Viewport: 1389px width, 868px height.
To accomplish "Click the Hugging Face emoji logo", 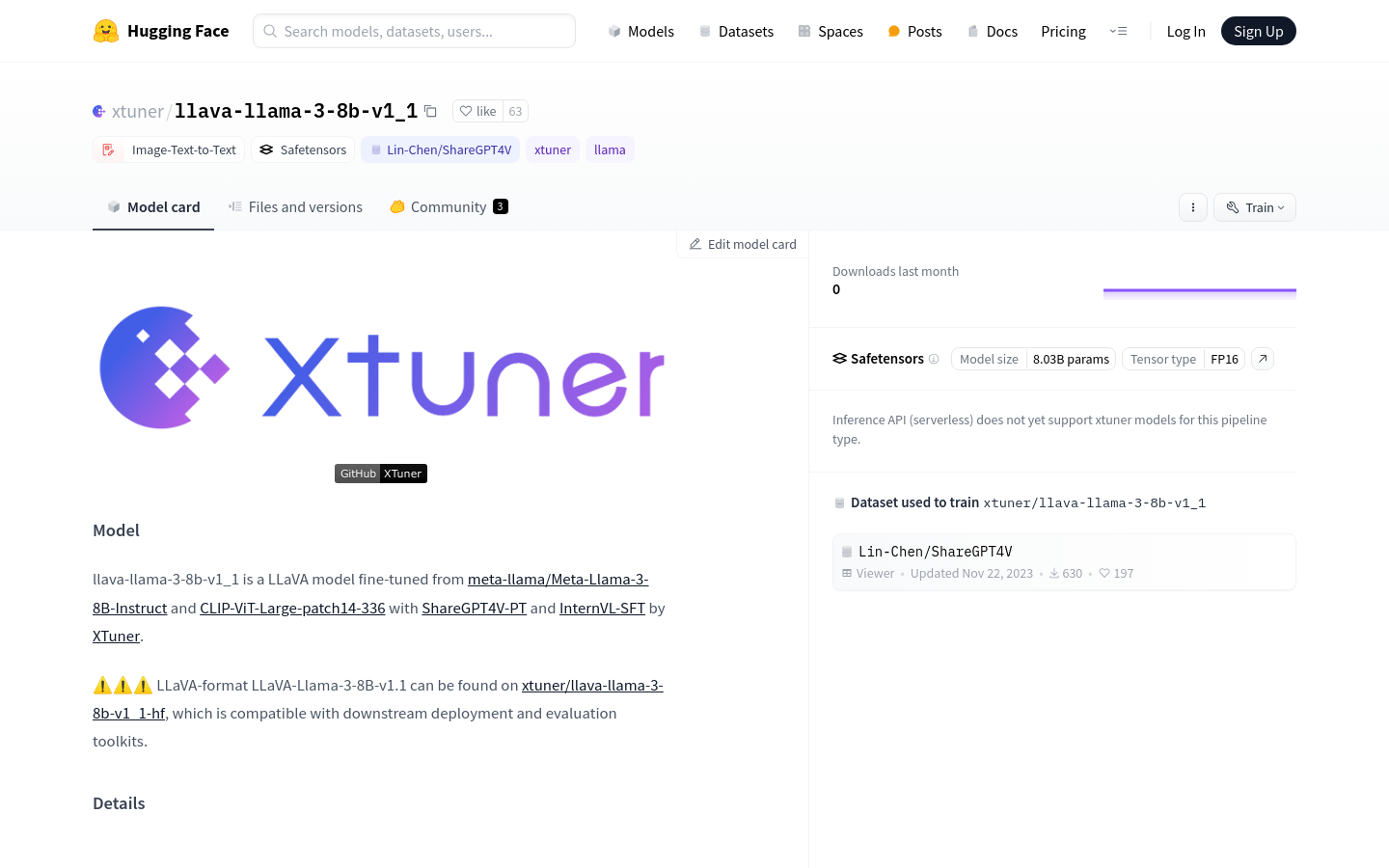I will (x=106, y=31).
